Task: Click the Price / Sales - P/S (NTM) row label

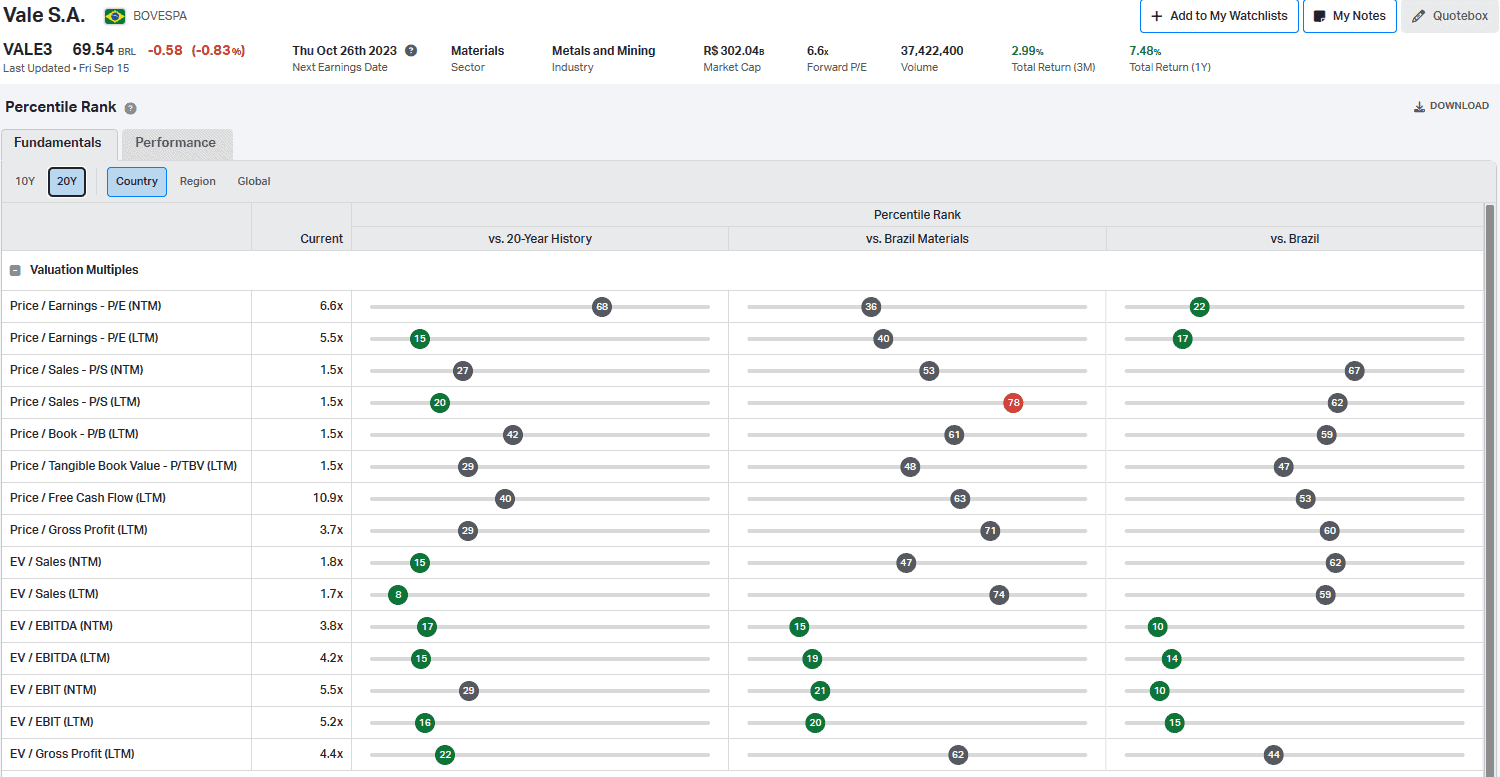Action: pyautogui.click(x=77, y=370)
